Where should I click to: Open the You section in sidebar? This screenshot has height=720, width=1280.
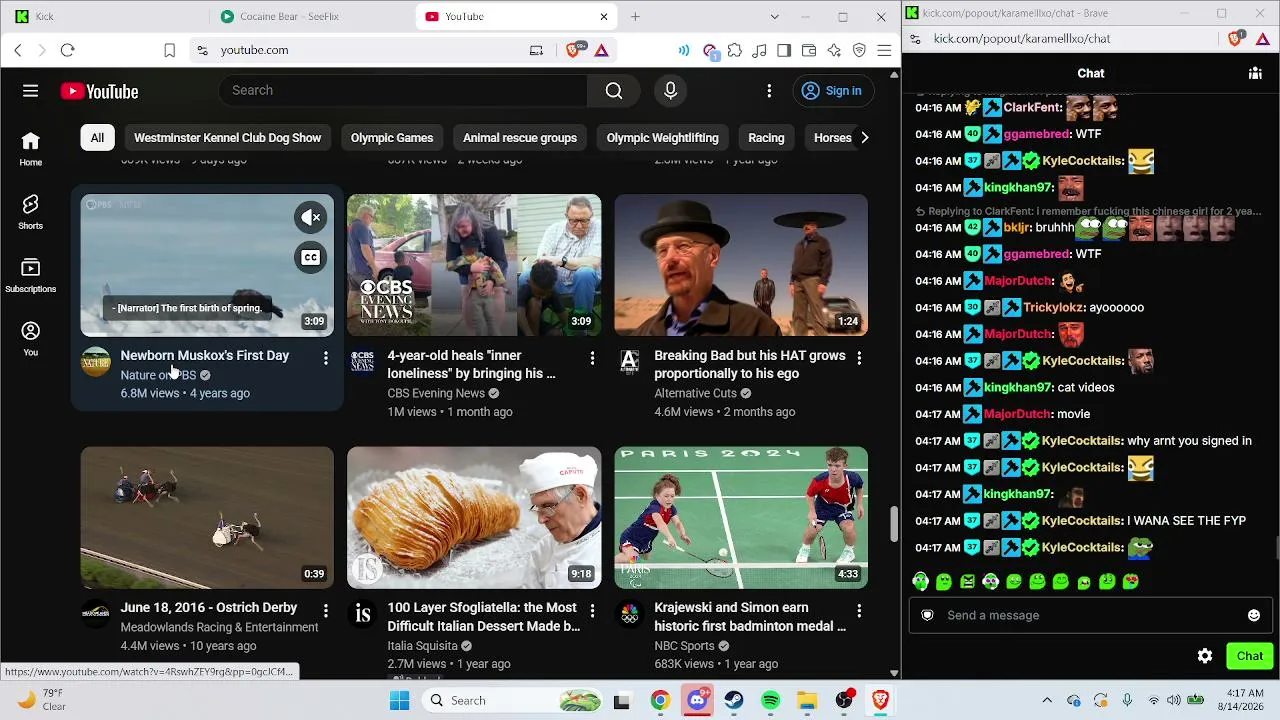pos(31,339)
